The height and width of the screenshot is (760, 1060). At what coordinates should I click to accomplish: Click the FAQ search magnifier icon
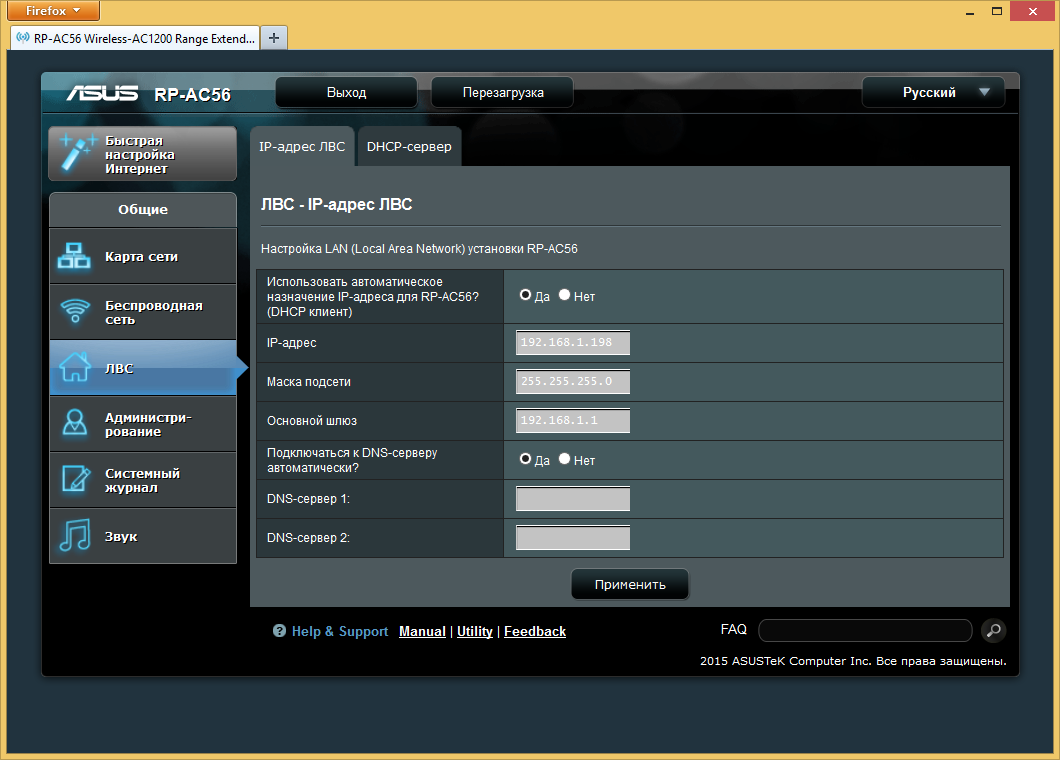(x=993, y=630)
